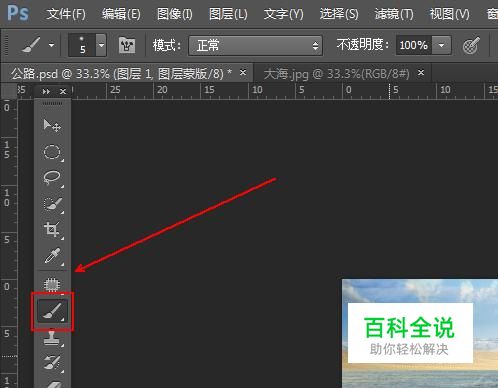This screenshot has height=388, width=498.
Task: Open the 编辑(E) menu
Action: coord(121,14)
